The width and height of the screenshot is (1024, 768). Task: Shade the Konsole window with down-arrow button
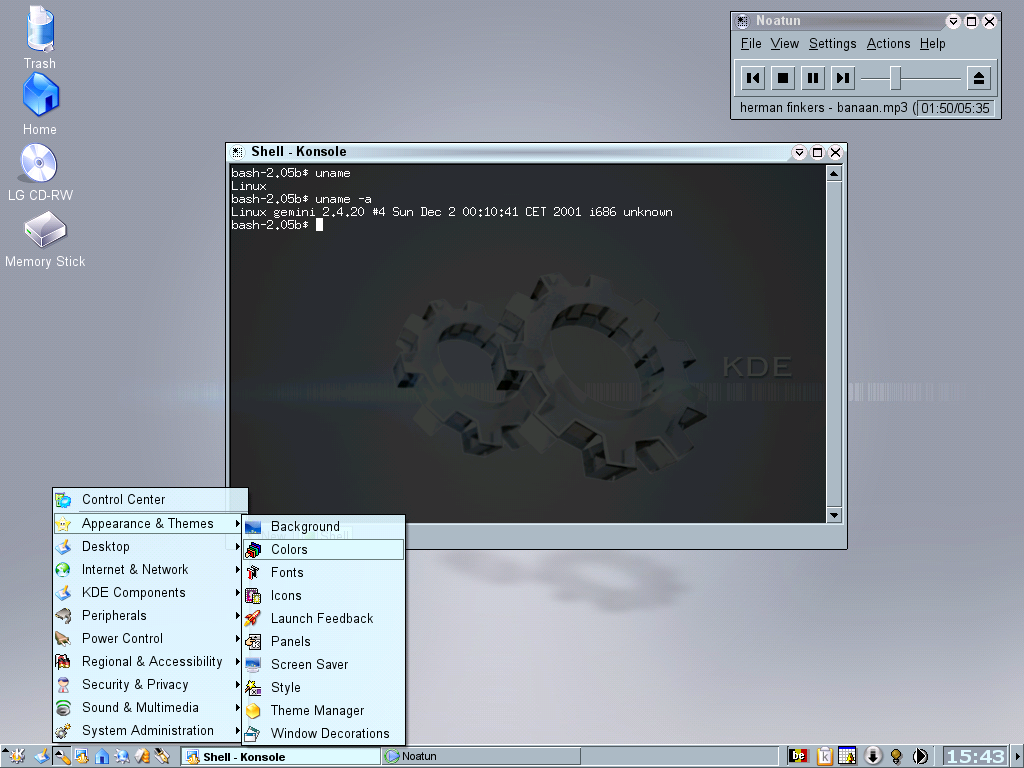799,153
